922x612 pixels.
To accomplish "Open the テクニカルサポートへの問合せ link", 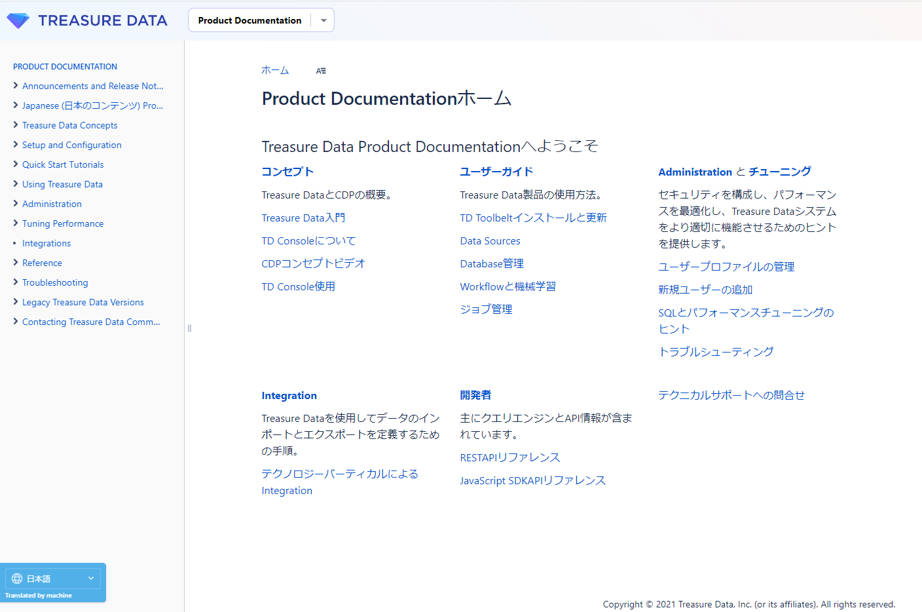I will [731, 395].
